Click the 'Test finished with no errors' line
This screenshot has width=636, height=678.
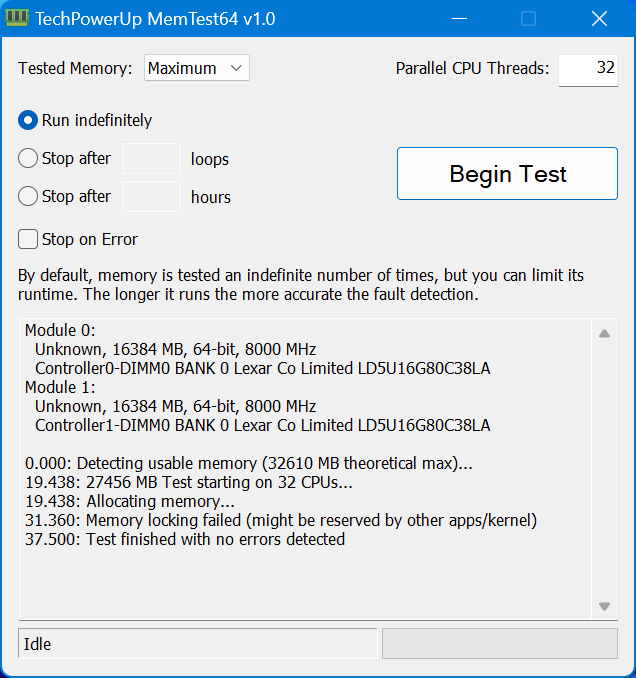[185, 540]
